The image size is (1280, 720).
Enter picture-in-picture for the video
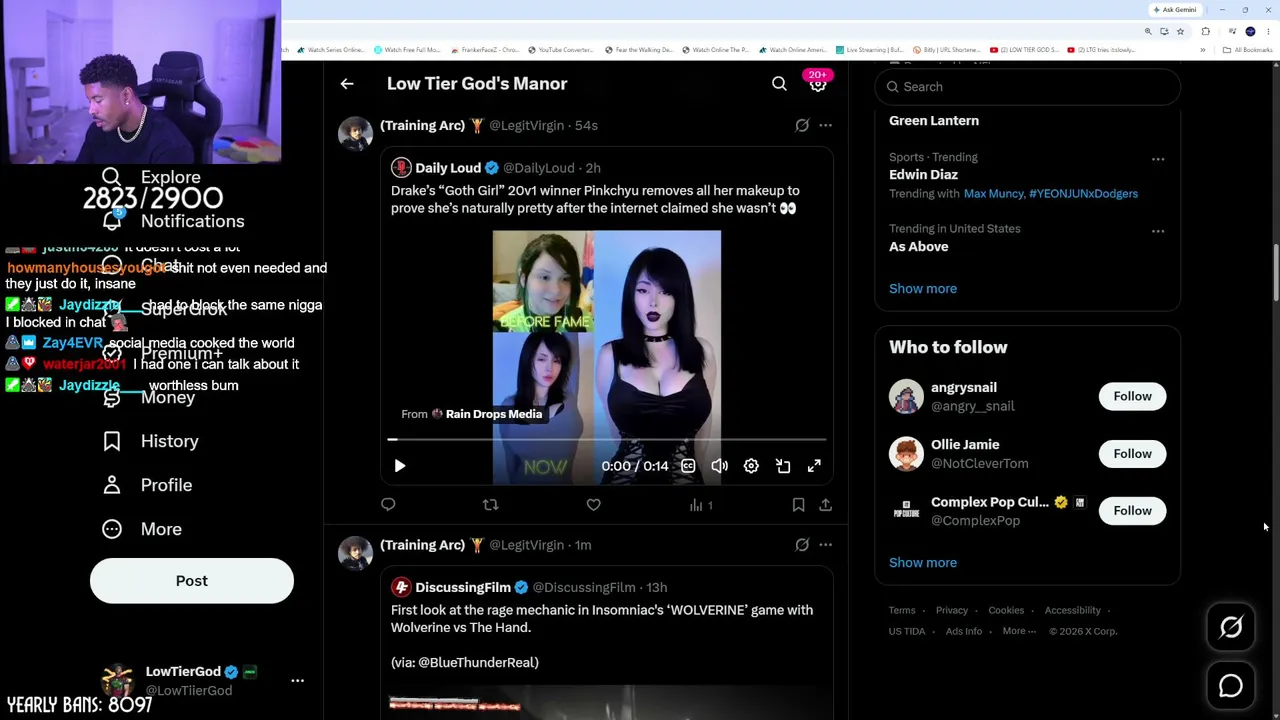[x=783, y=466]
